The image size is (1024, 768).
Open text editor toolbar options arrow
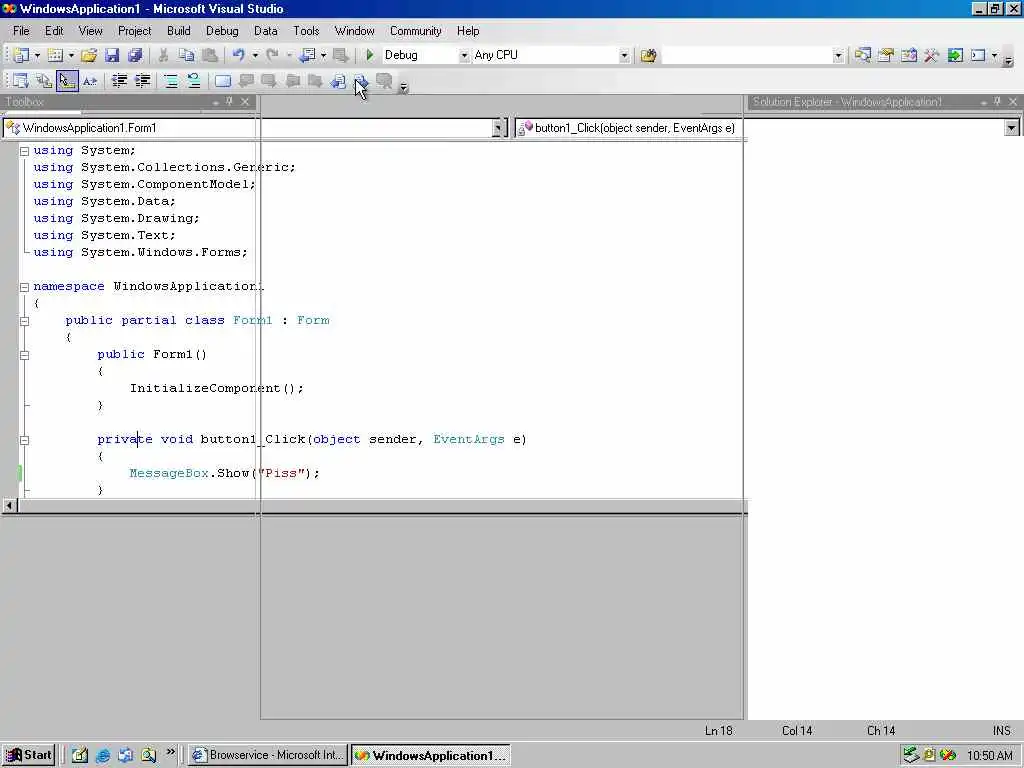click(404, 87)
